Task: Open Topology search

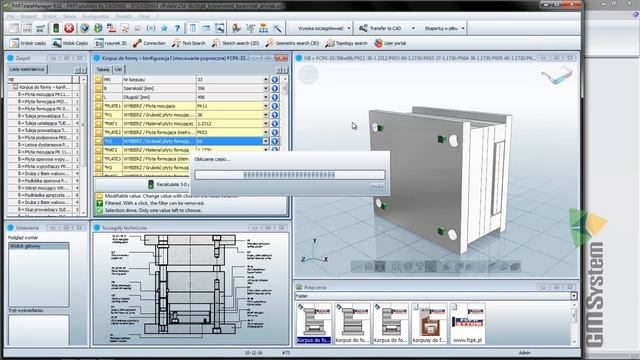Action: (347, 43)
